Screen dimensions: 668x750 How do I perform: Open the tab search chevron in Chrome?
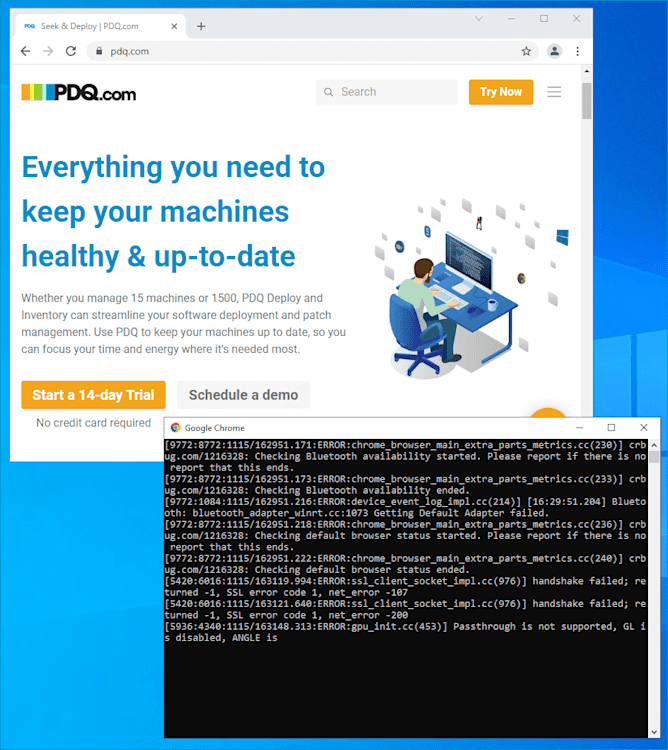point(479,19)
